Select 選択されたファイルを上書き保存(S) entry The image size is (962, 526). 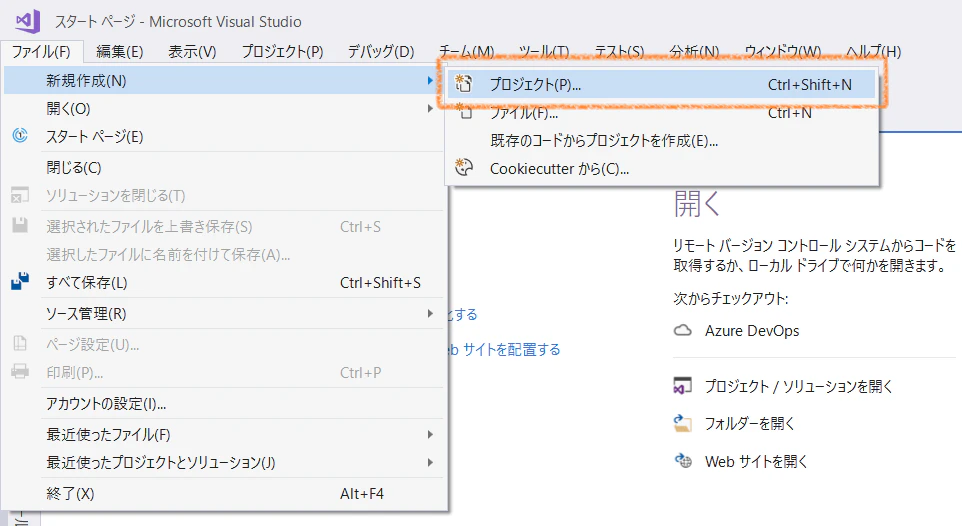pos(223,226)
